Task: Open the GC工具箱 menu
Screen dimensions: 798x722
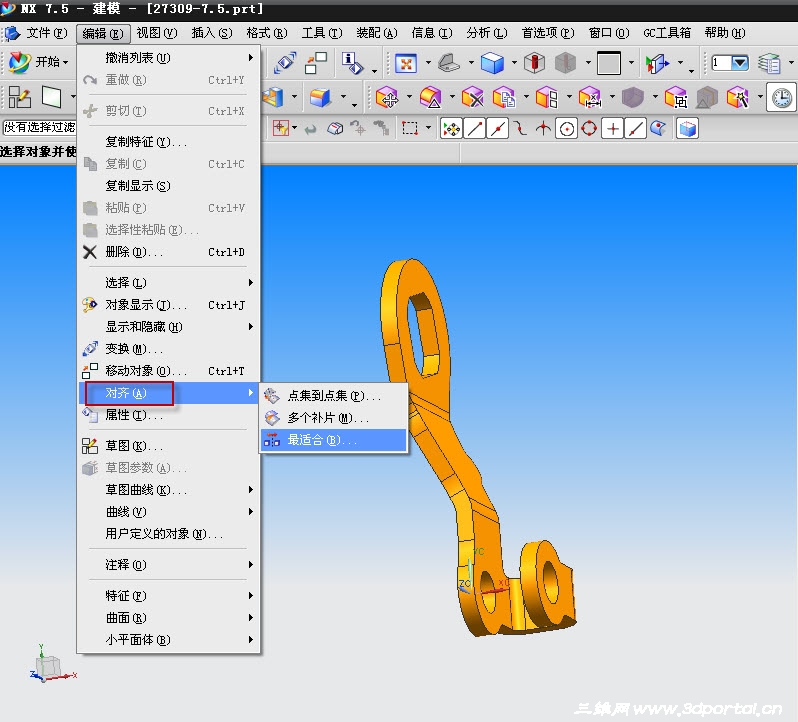Action: click(x=667, y=33)
